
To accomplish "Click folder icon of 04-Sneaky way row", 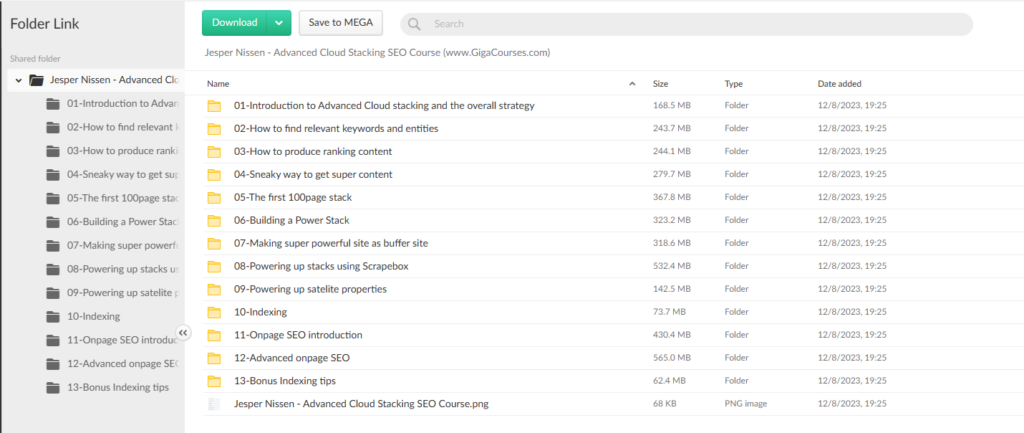I will [x=214, y=174].
